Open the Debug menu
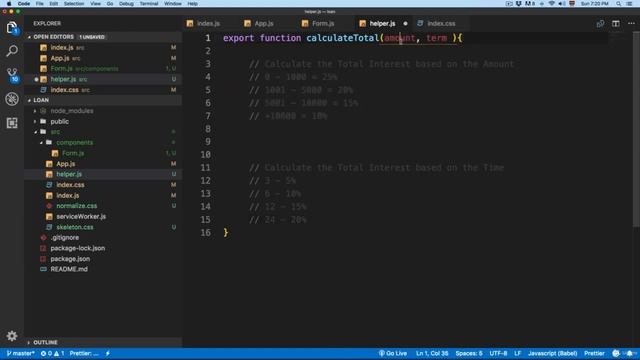 [x=126, y=4]
